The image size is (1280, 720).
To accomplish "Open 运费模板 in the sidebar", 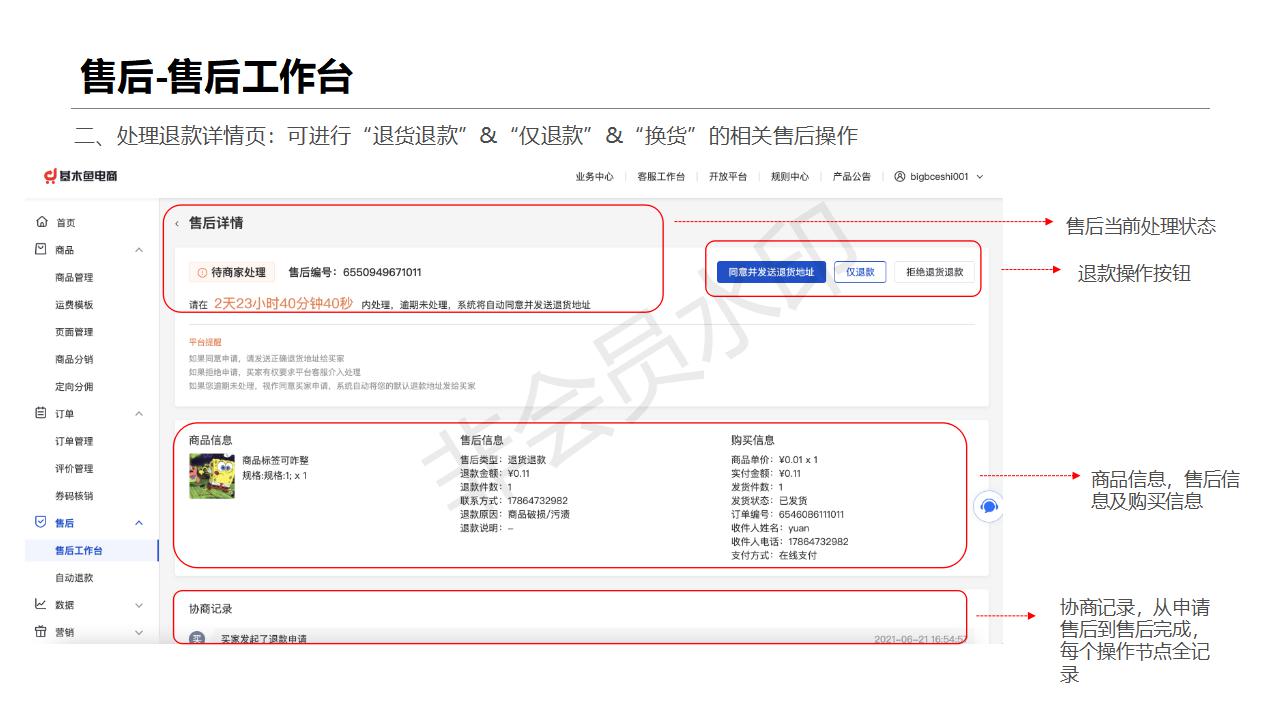I will point(74,305).
